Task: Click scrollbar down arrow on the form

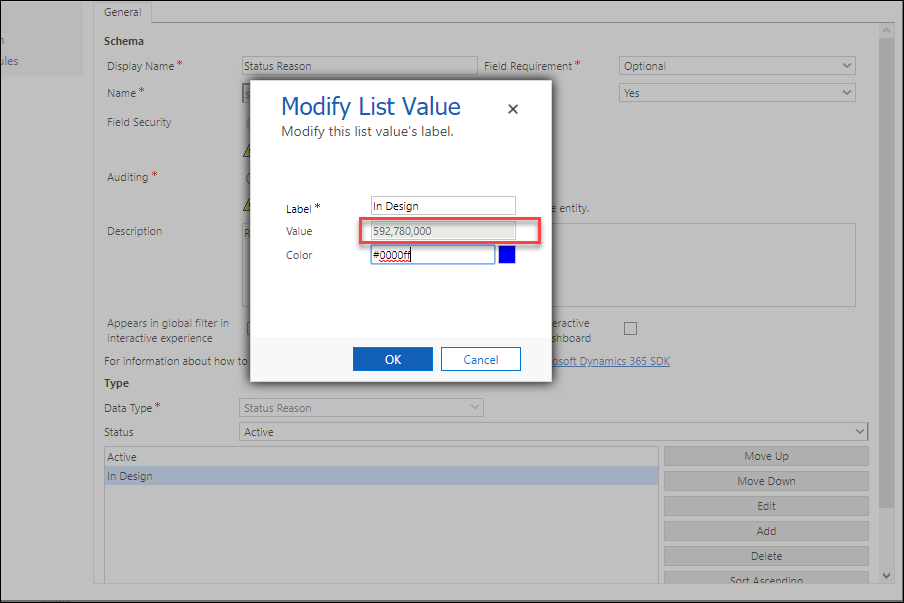Action: coord(886,575)
